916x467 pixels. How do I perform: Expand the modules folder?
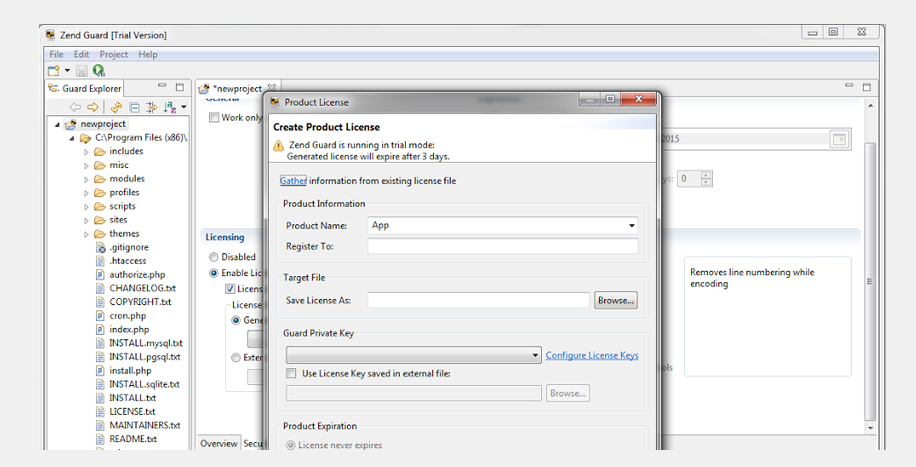coord(86,179)
